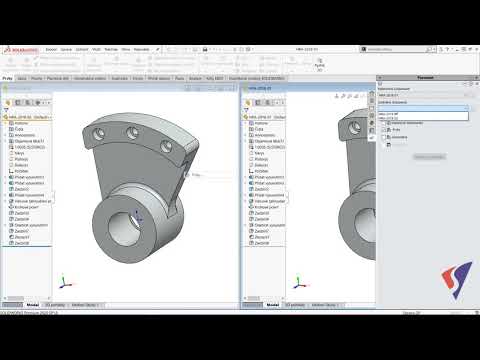Open the View Palette task pane tab
480x360 pixels.
tap(372, 115)
